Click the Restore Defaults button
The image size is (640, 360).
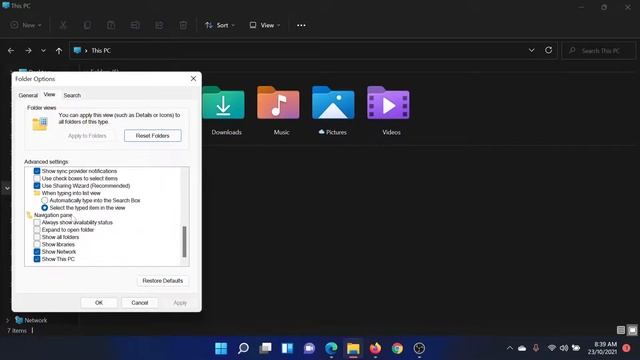(x=163, y=281)
